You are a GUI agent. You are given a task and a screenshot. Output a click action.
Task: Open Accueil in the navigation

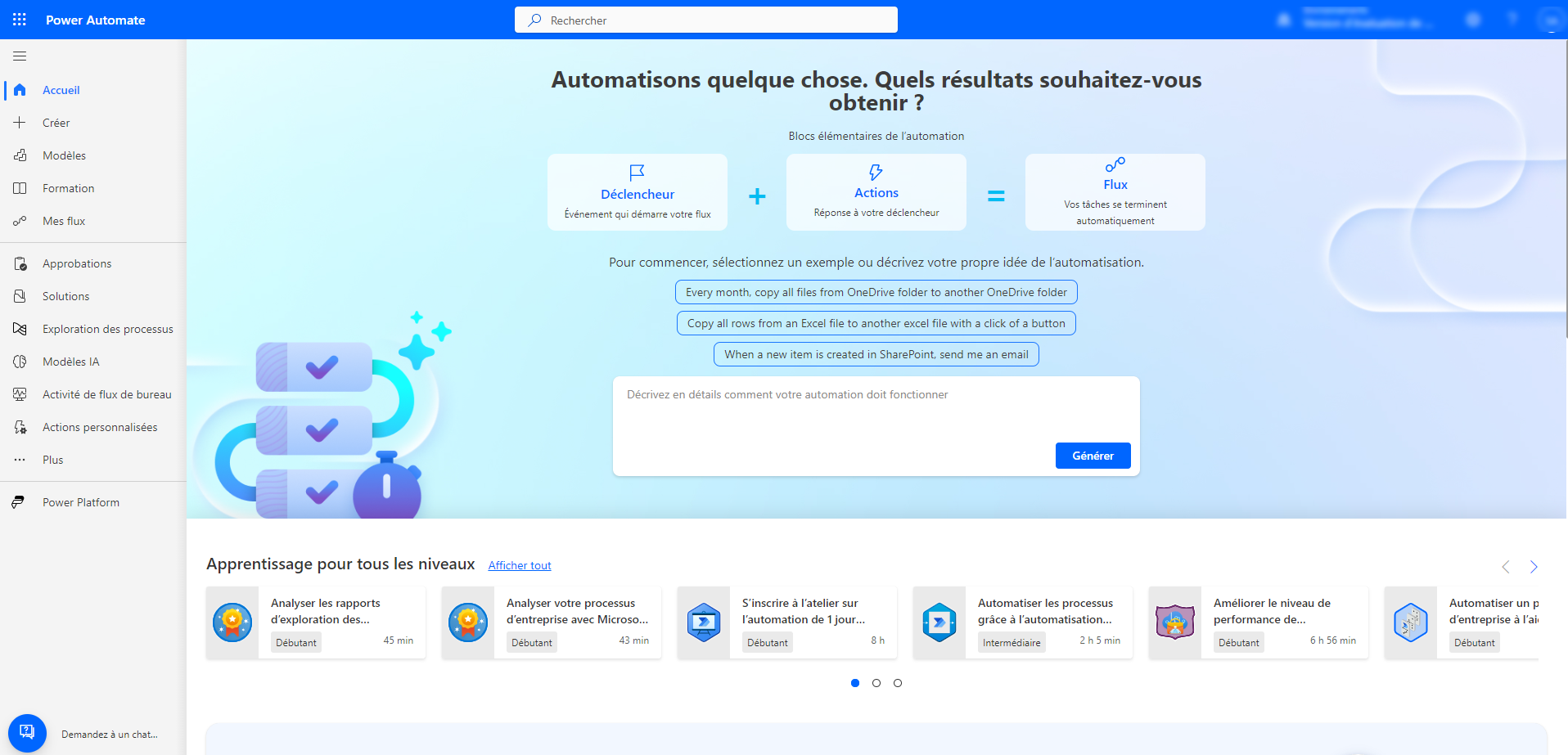coord(61,90)
